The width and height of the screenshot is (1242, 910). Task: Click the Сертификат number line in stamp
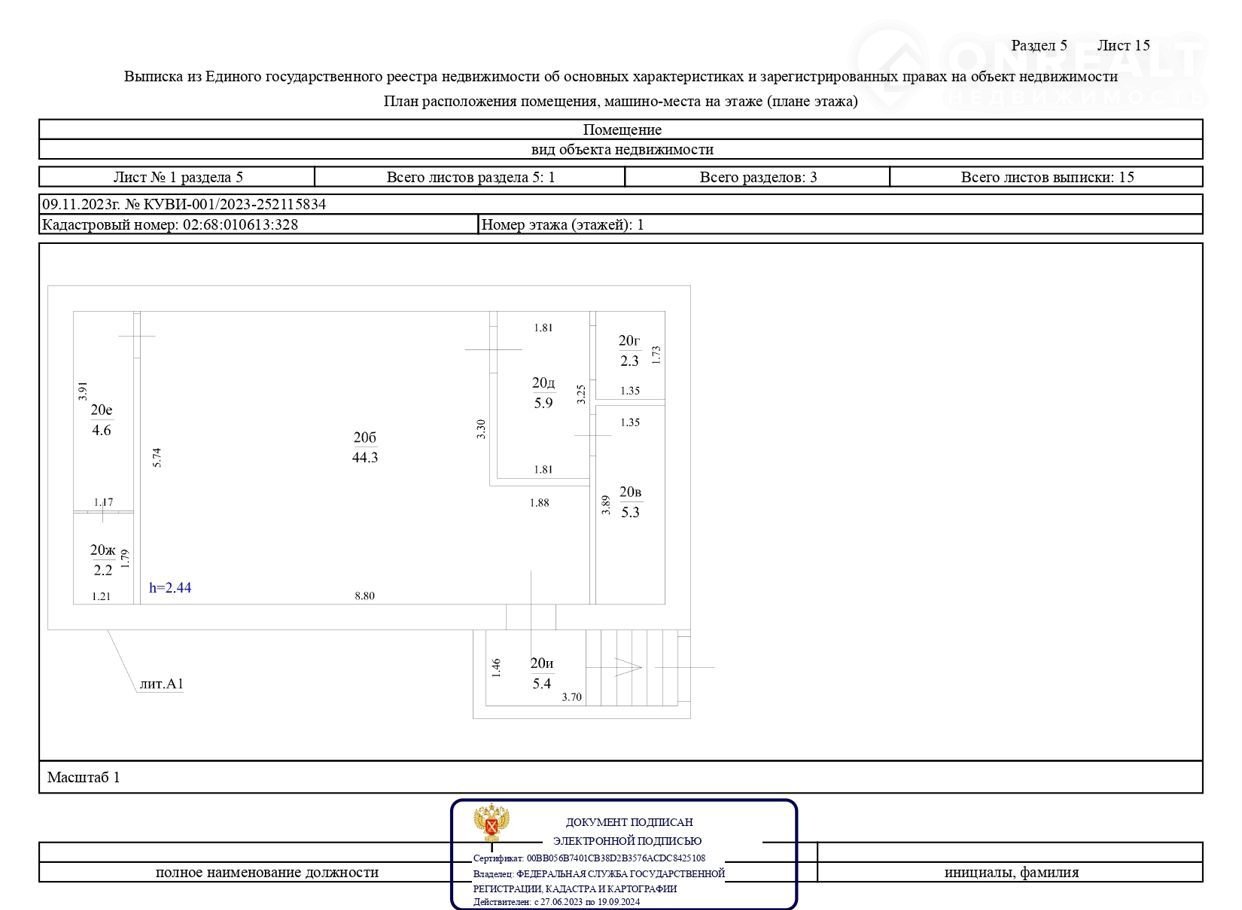(589, 858)
